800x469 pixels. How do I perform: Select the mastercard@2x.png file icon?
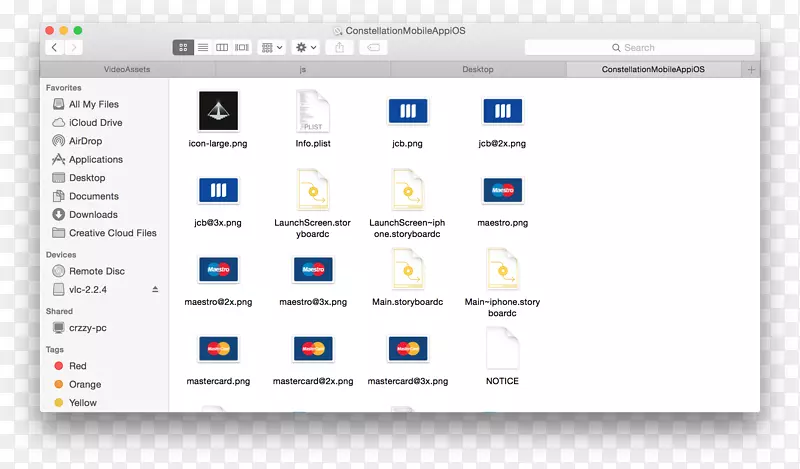click(313, 349)
